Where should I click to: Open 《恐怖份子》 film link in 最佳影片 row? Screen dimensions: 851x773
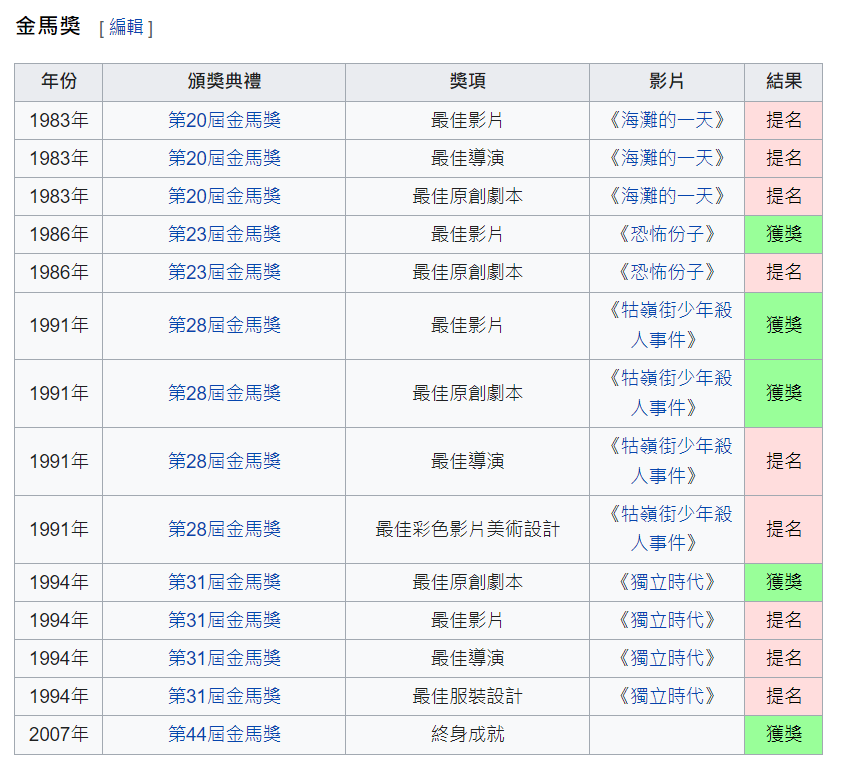pyautogui.click(x=666, y=234)
